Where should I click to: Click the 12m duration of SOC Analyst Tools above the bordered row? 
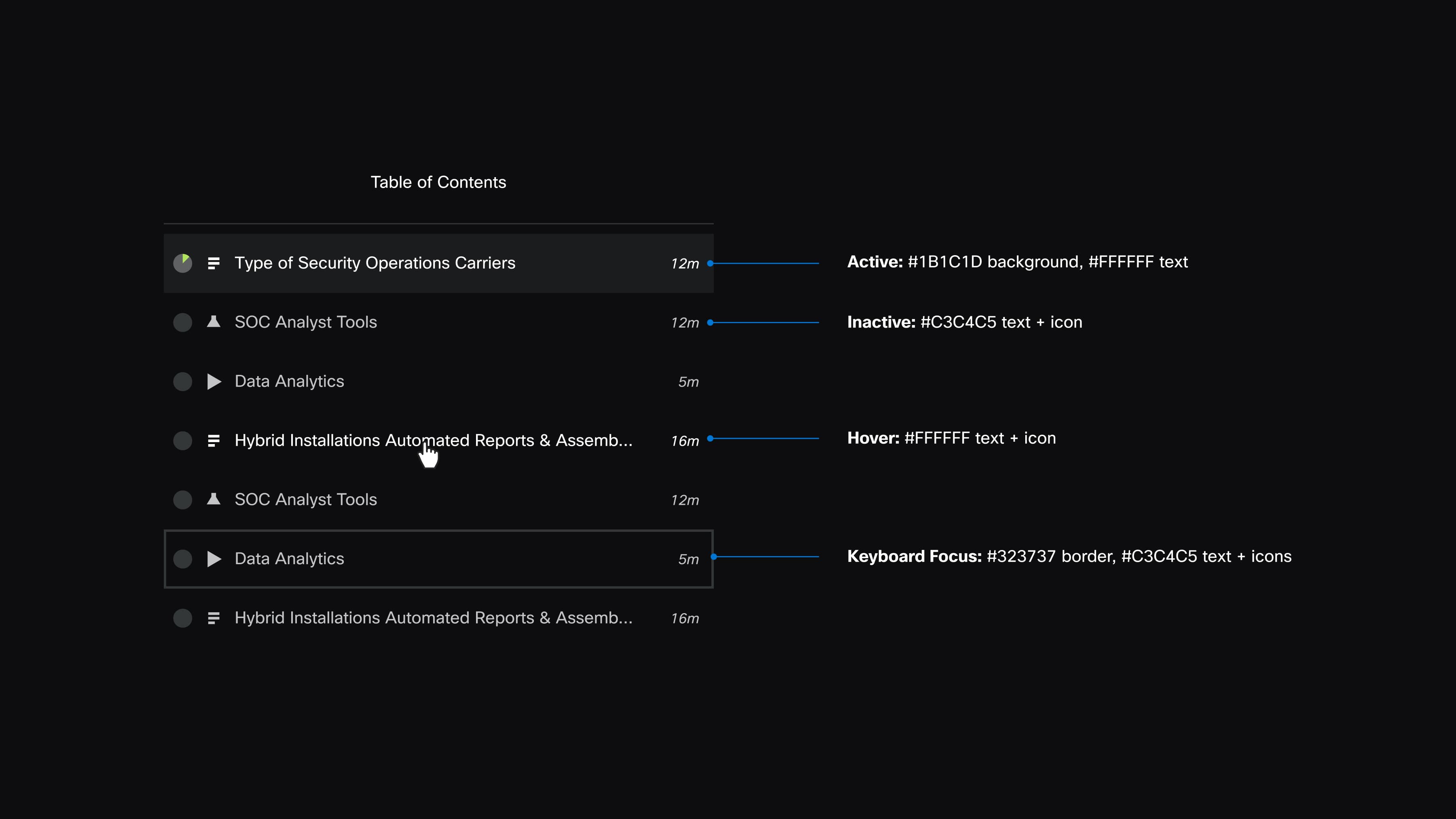(x=685, y=501)
